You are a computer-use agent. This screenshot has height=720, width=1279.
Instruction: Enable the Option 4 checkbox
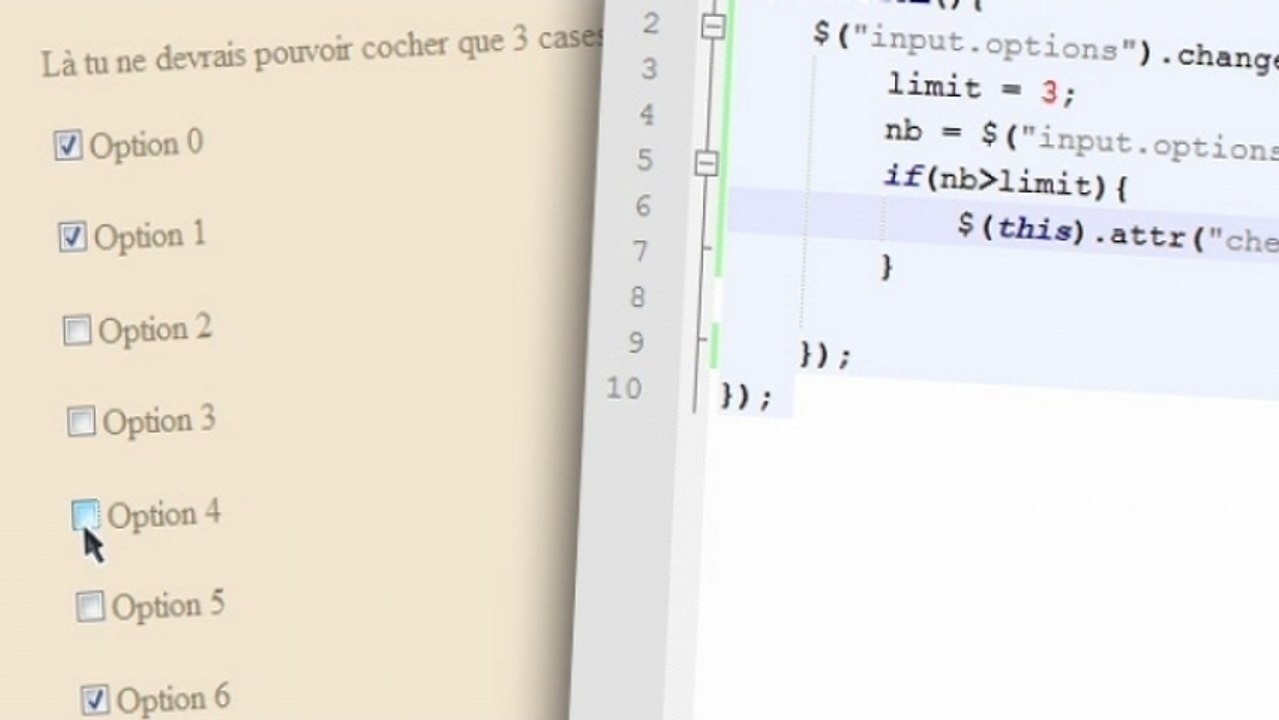(86, 515)
